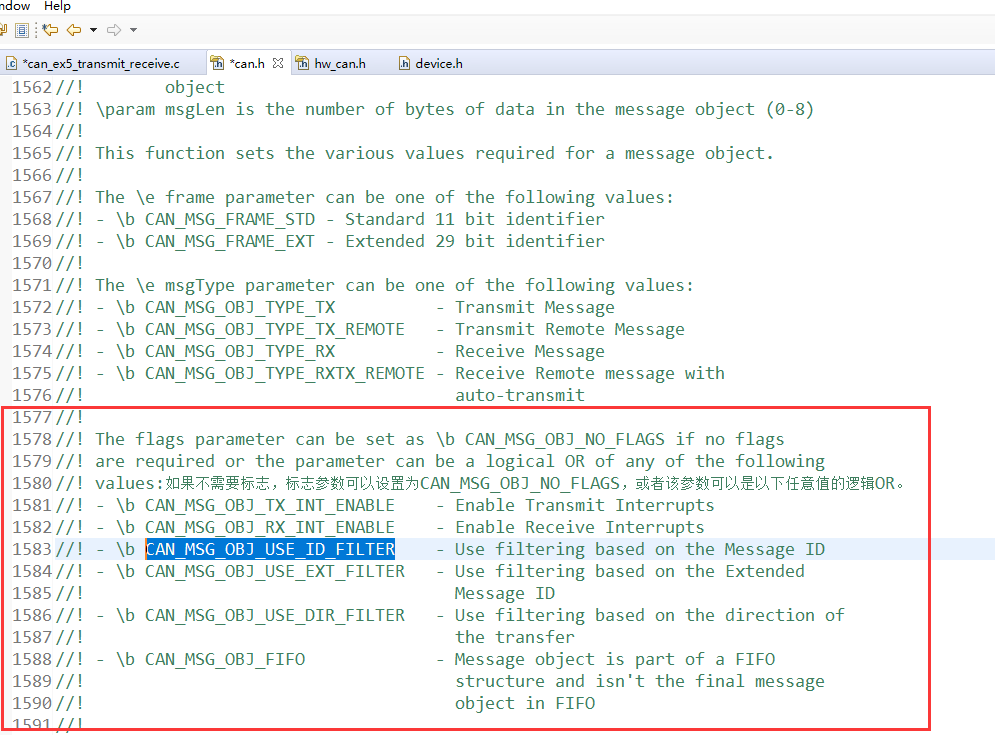
Task: Click the Last Edit Location icon
Action: pyautogui.click(x=49, y=30)
